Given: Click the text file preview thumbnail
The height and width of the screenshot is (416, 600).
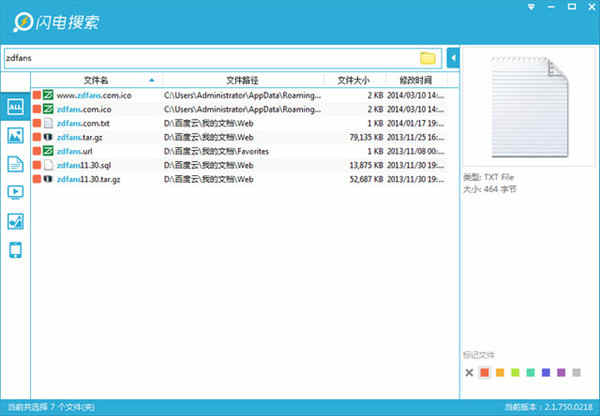Looking at the screenshot, I should coord(530,107).
